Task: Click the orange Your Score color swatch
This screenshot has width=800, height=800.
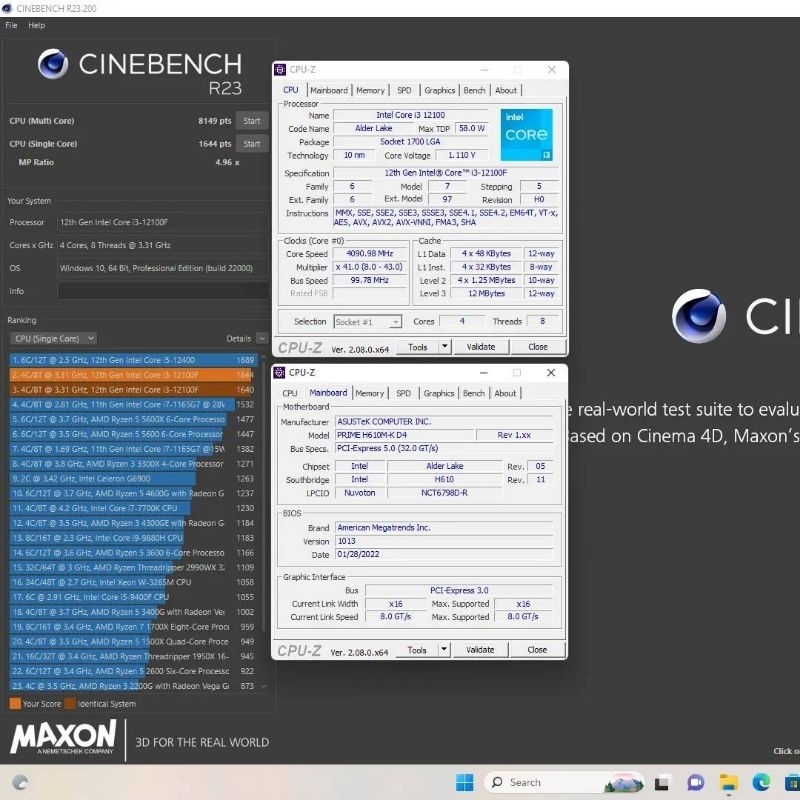Action: (x=15, y=704)
